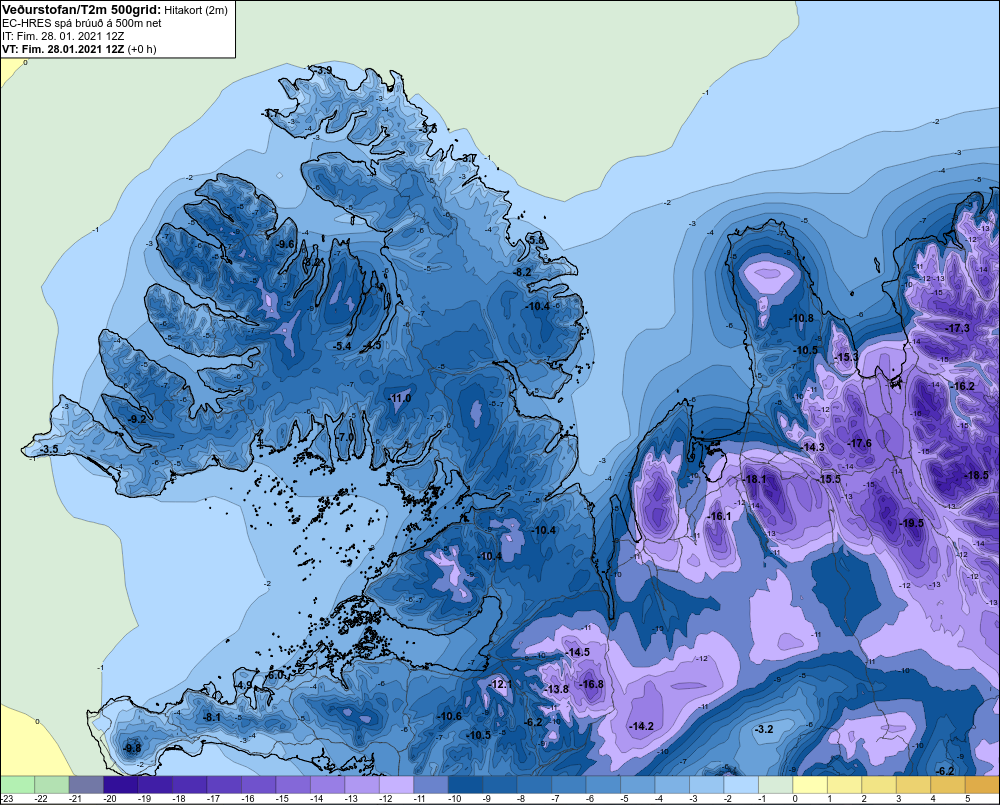
Task: Click the -13.8 temperature value
Action: tap(557, 690)
